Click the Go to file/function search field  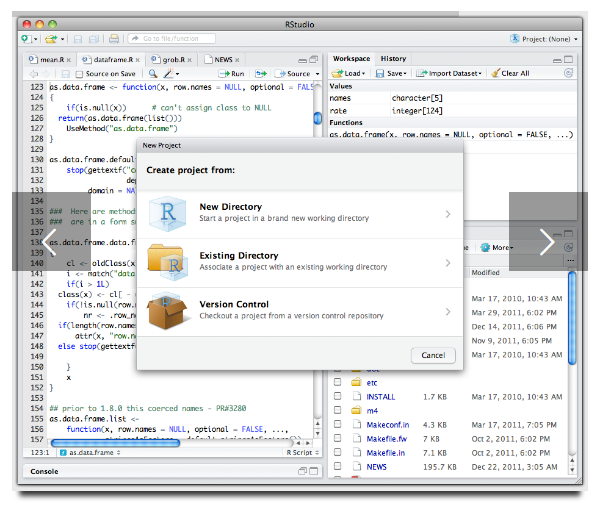(171, 39)
